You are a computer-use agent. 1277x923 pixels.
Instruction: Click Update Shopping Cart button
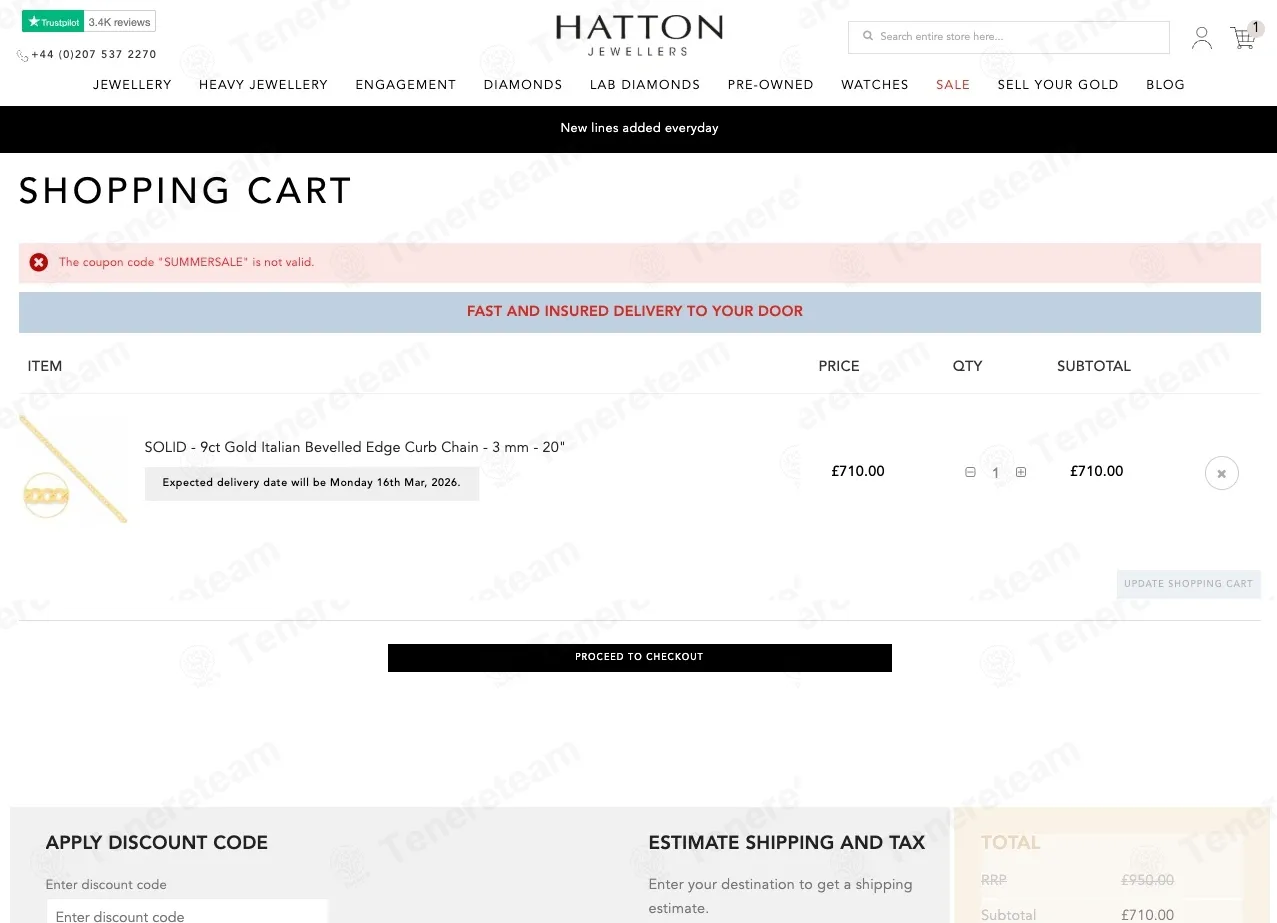(1188, 584)
